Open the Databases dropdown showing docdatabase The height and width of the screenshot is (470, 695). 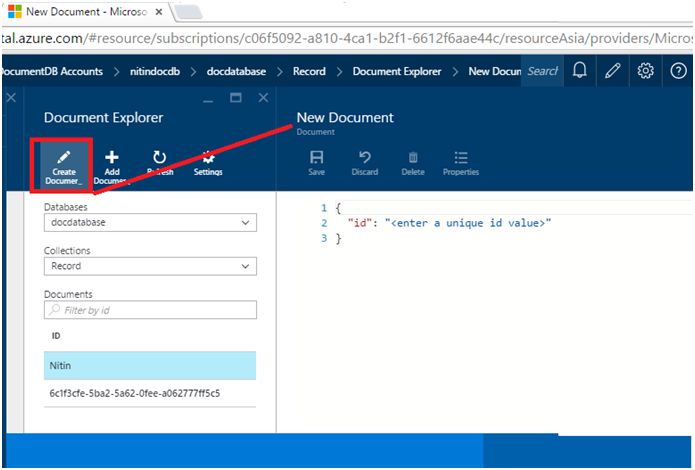point(150,223)
